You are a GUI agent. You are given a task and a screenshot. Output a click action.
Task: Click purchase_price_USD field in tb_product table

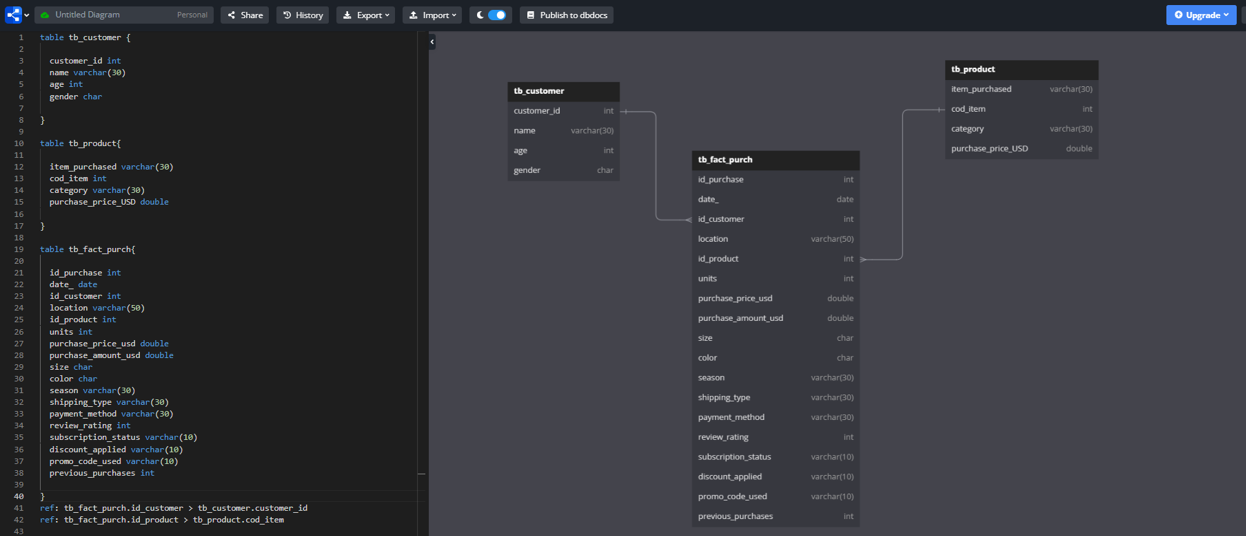tap(1022, 149)
